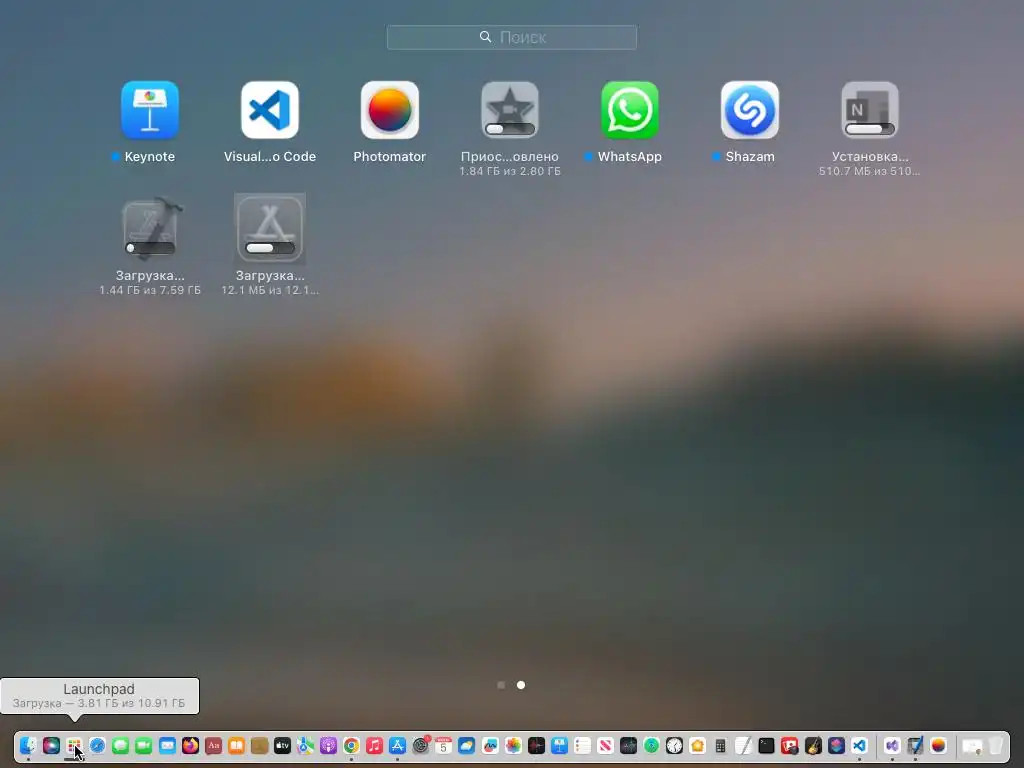Open Shortcuts app in the Dock
Image resolution: width=1024 pixels, height=768 pixels.
pyautogui.click(x=837, y=745)
